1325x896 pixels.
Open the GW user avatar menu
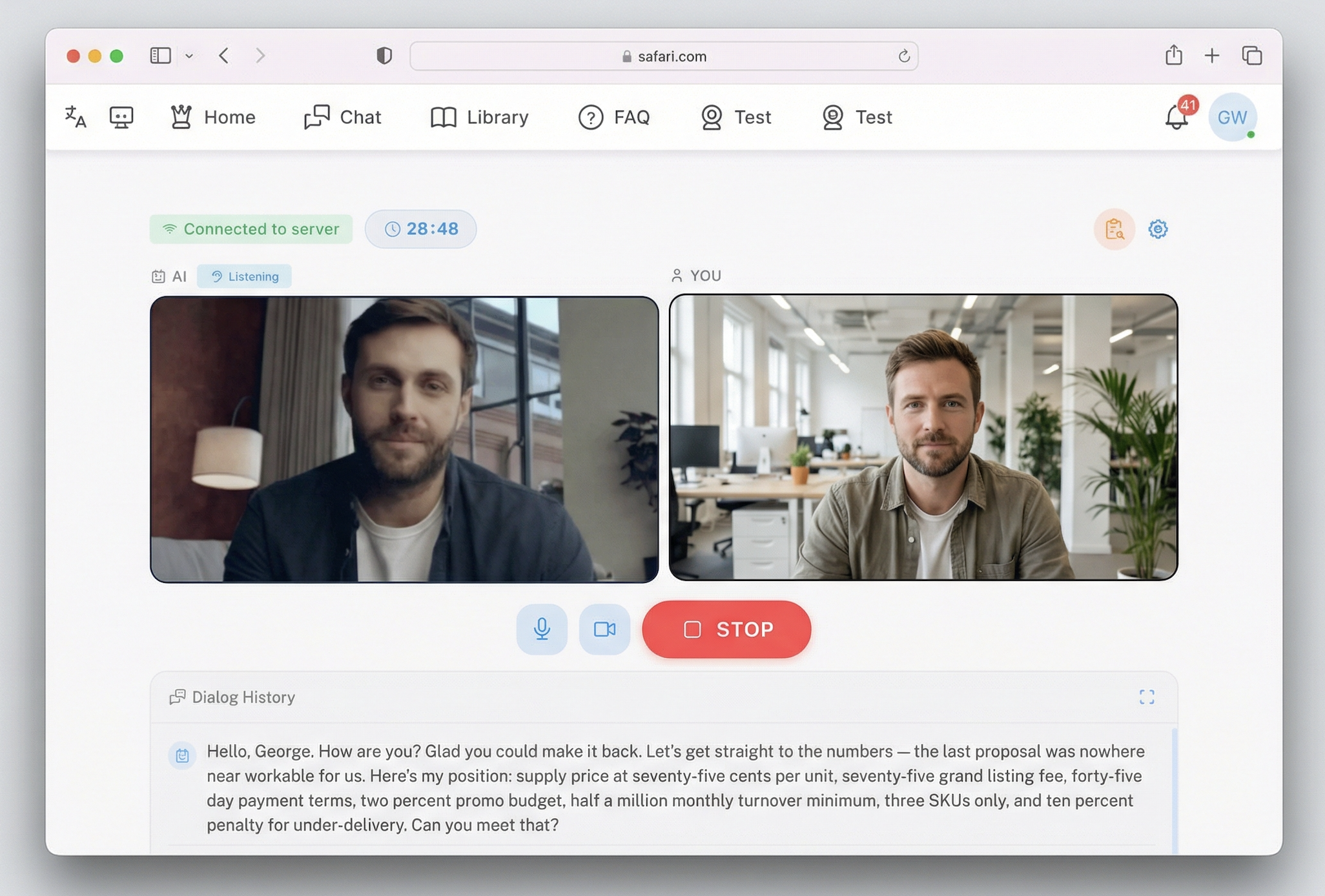pyautogui.click(x=1232, y=117)
